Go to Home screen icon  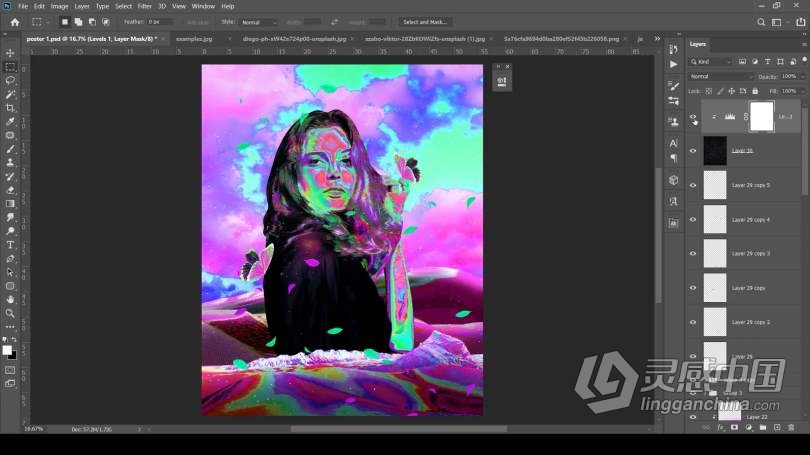15,22
